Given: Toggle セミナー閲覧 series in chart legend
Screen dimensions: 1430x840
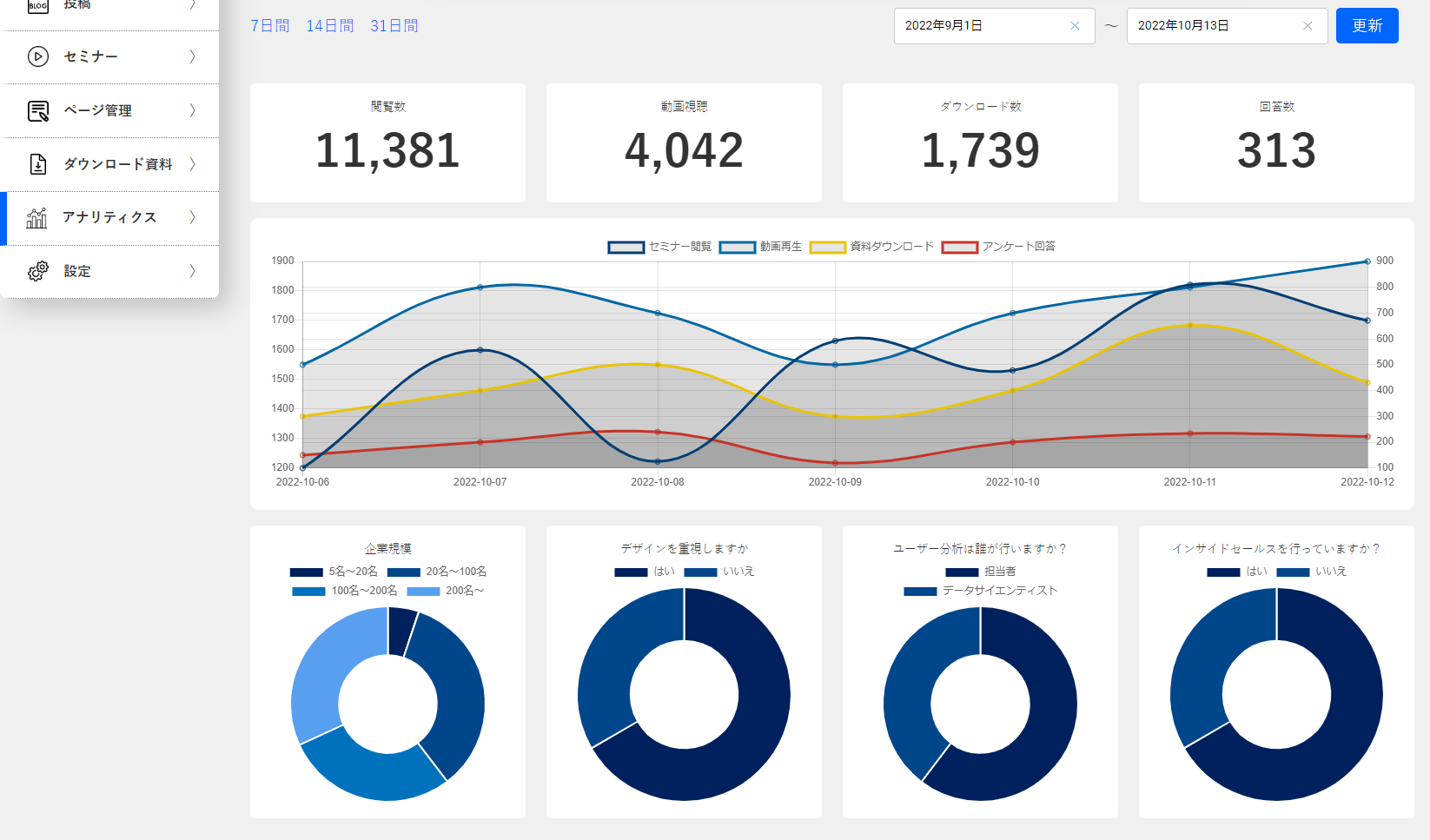Looking at the screenshot, I should [x=659, y=247].
